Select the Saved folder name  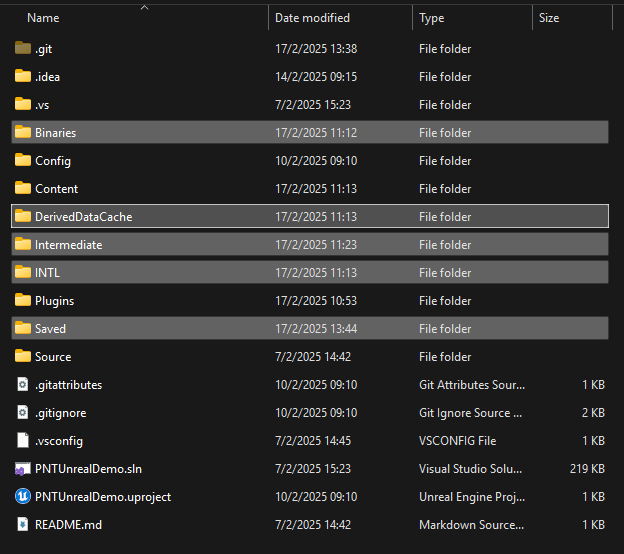50,329
